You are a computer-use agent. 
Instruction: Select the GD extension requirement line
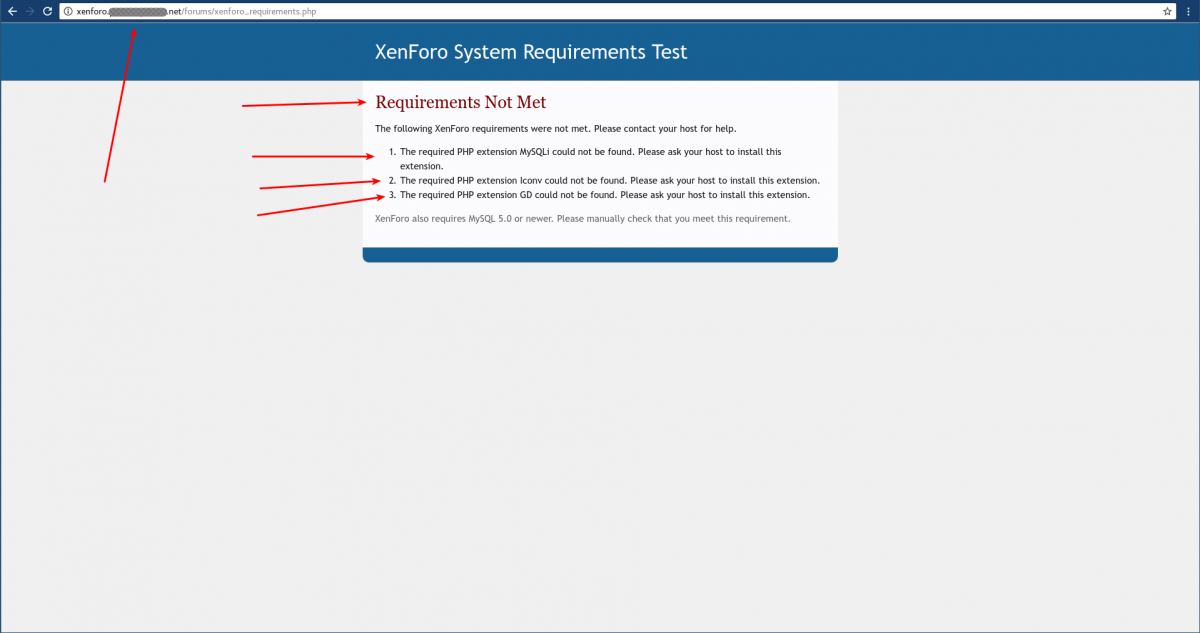coord(604,194)
